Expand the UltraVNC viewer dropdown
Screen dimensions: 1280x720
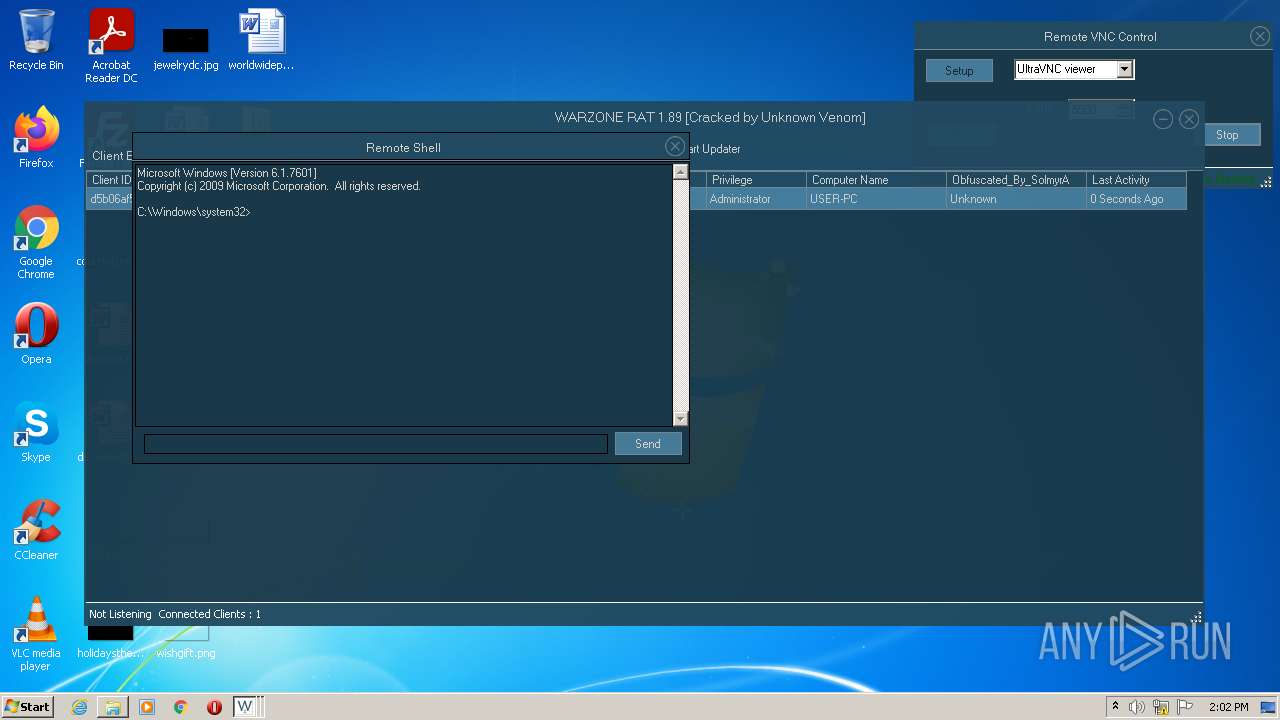pos(1125,69)
